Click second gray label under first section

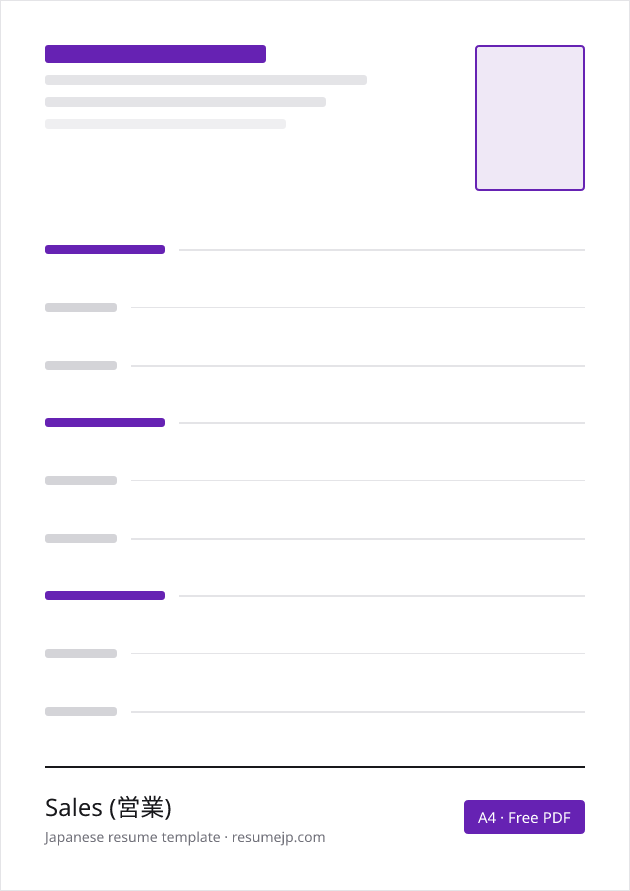coord(81,365)
